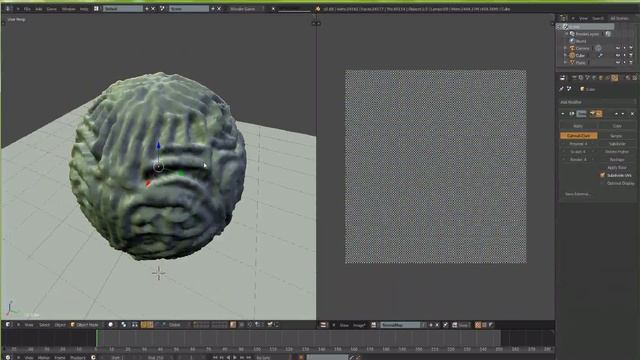
Task: Click the pin image icon in image editor header
Action: [x=446, y=325]
